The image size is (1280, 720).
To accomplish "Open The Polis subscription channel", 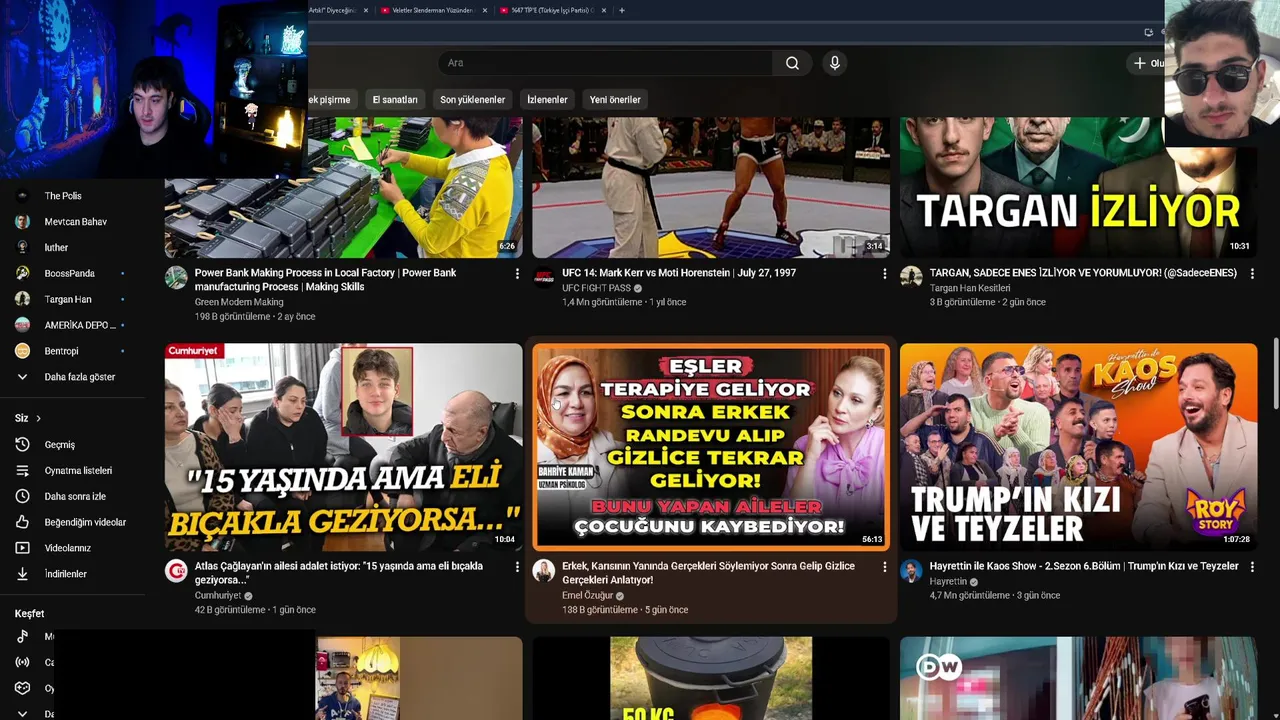I will (63, 196).
